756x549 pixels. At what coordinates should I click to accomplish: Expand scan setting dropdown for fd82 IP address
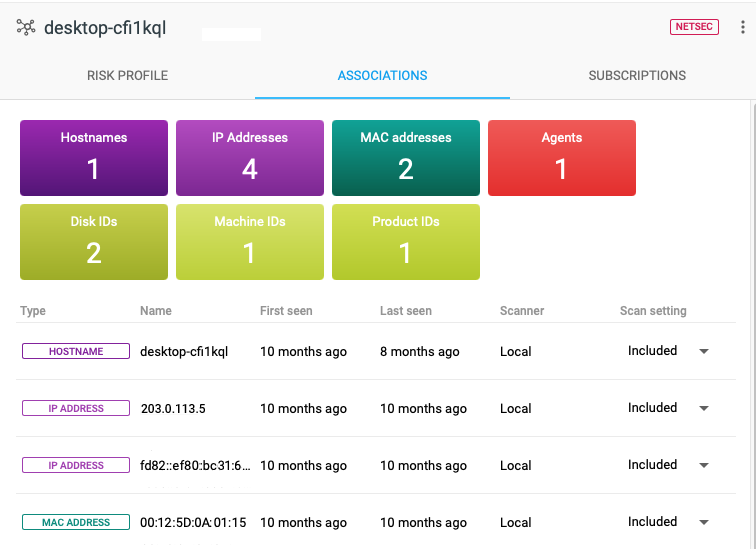[703, 465]
